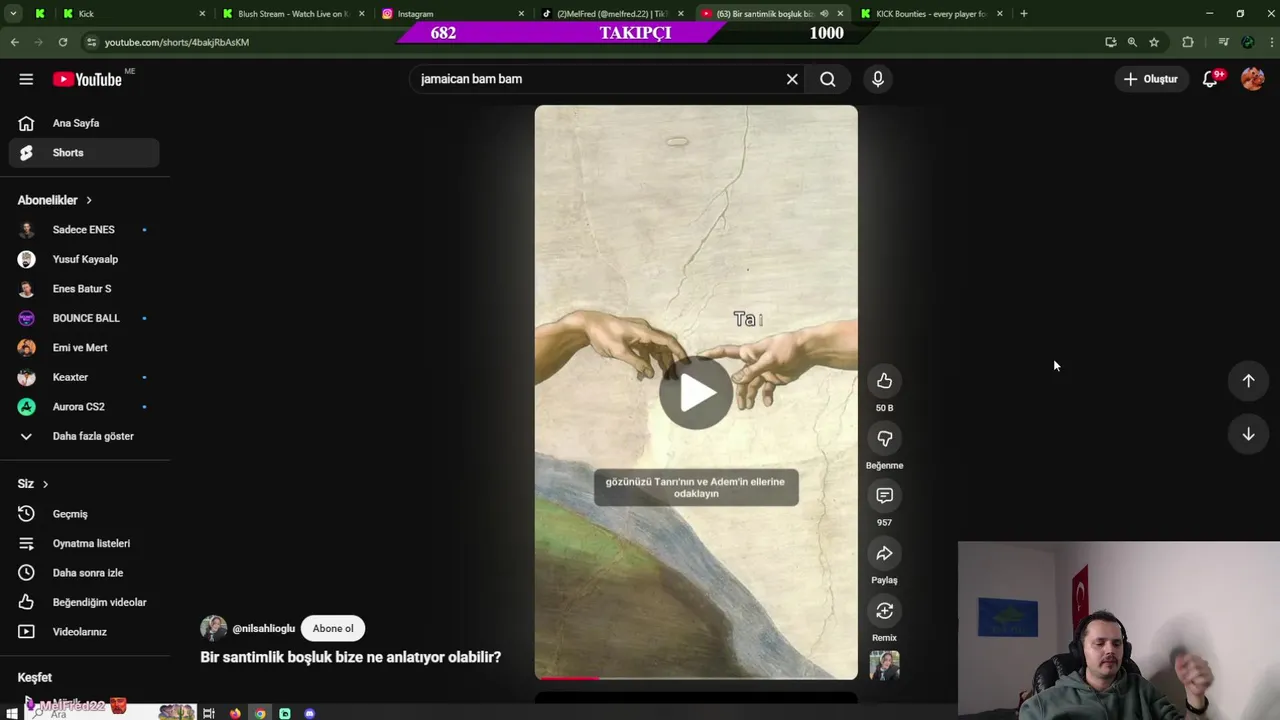The height and width of the screenshot is (720, 1280).
Task: Open Aurora CS2 channel
Action: click(84, 407)
